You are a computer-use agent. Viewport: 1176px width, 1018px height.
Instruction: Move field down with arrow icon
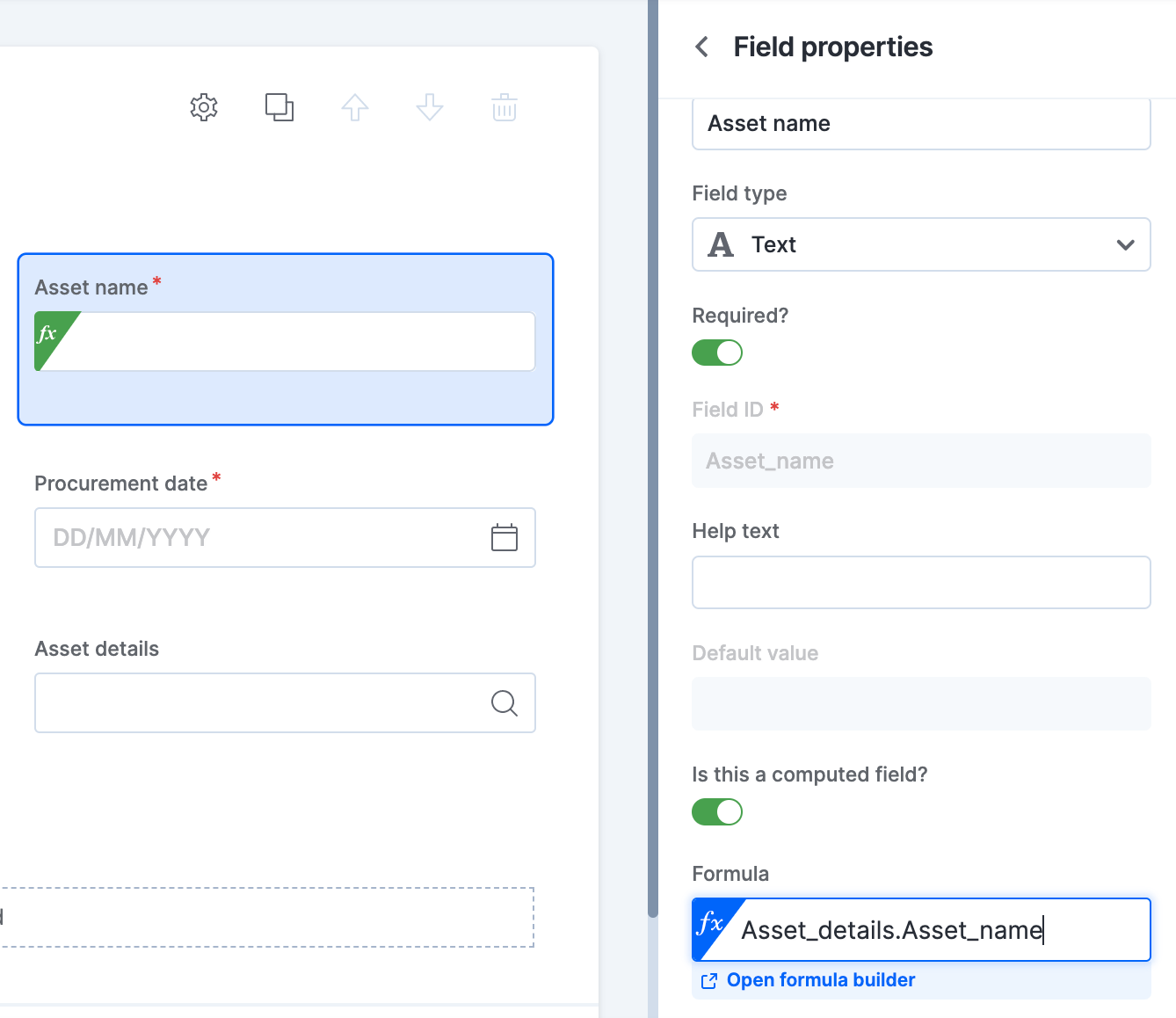(x=430, y=107)
